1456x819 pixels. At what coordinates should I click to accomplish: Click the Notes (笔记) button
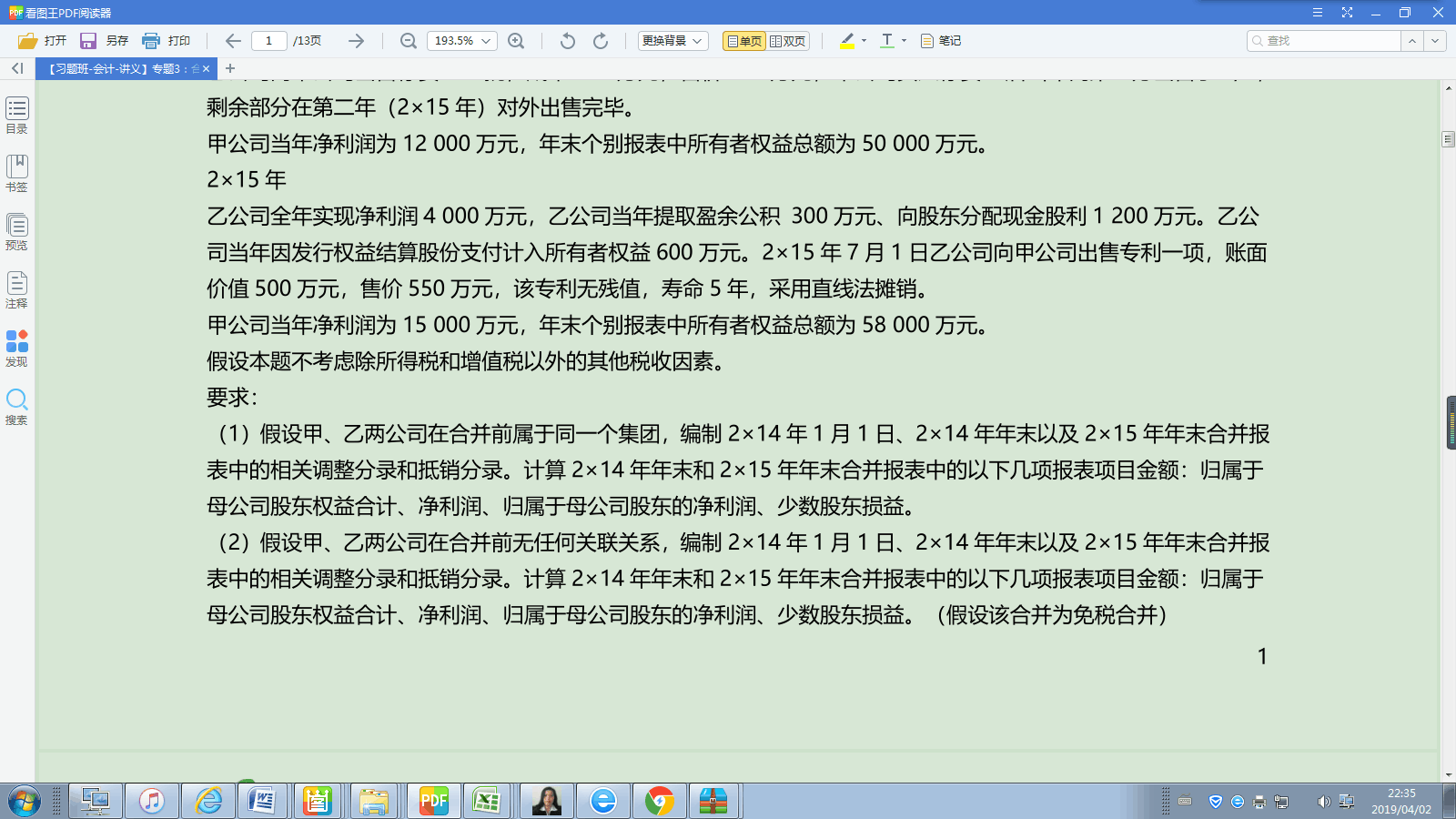941,41
